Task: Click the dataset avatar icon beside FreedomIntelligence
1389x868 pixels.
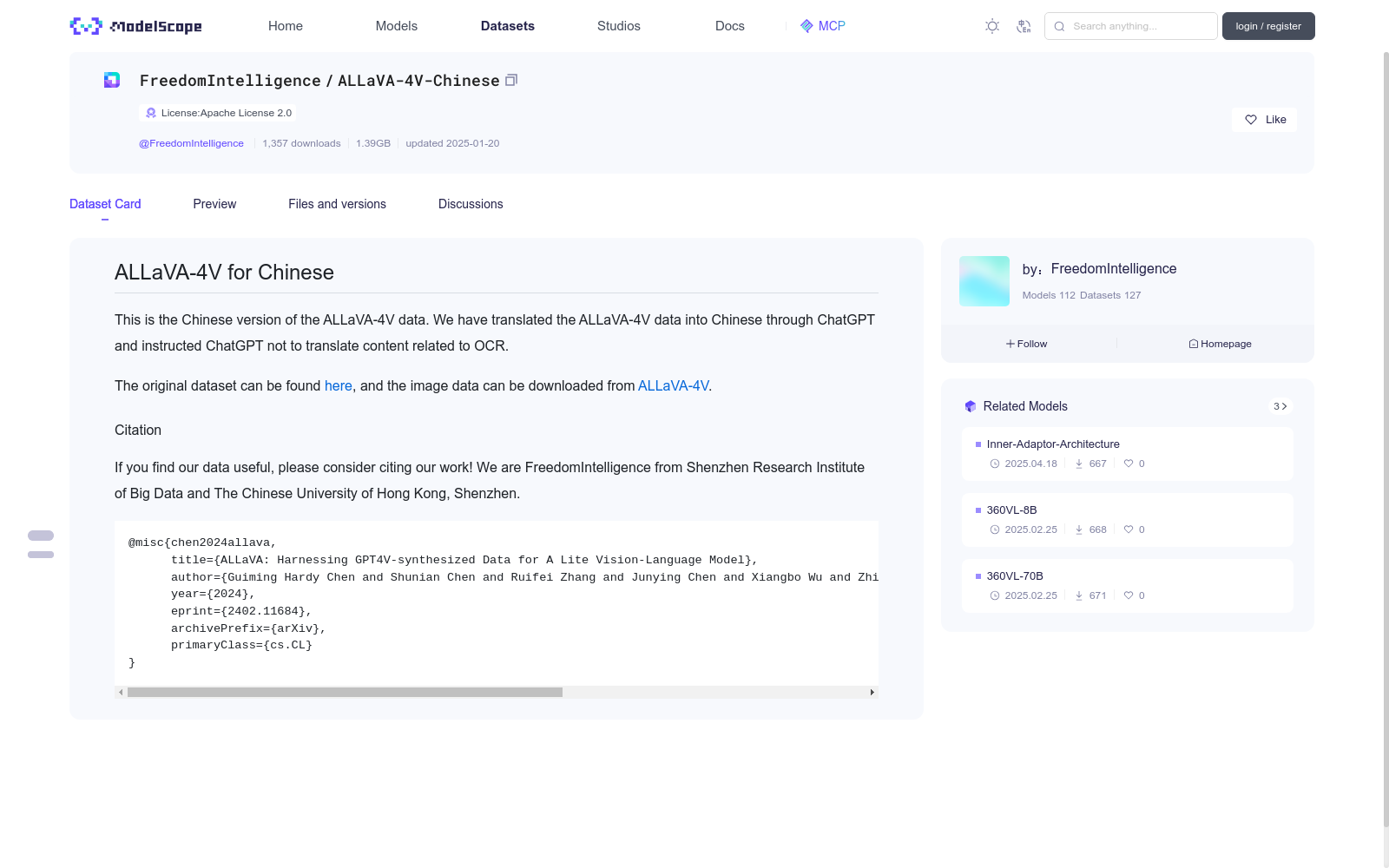Action: coord(112,80)
